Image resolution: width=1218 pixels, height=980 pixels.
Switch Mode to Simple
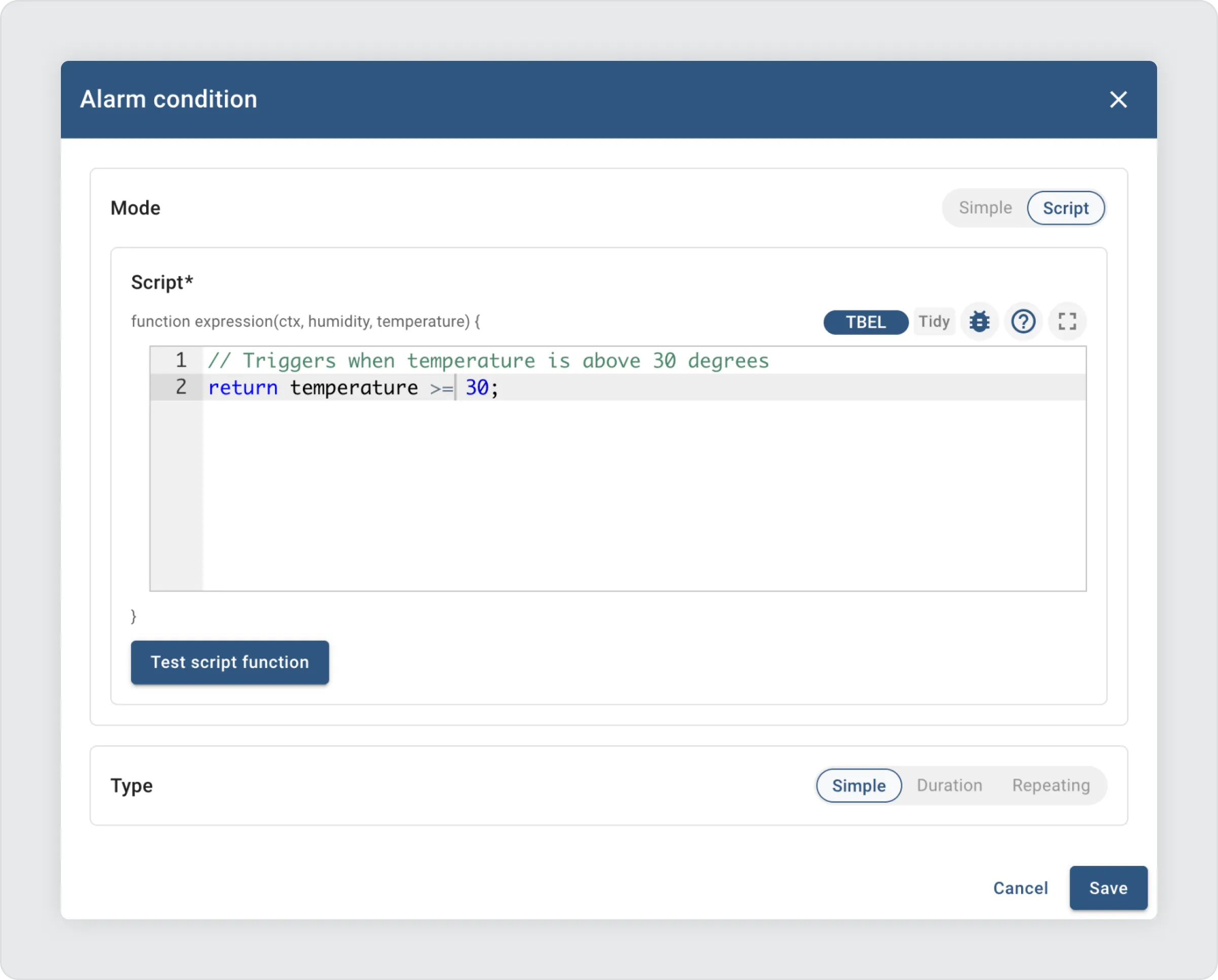(x=985, y=208)
